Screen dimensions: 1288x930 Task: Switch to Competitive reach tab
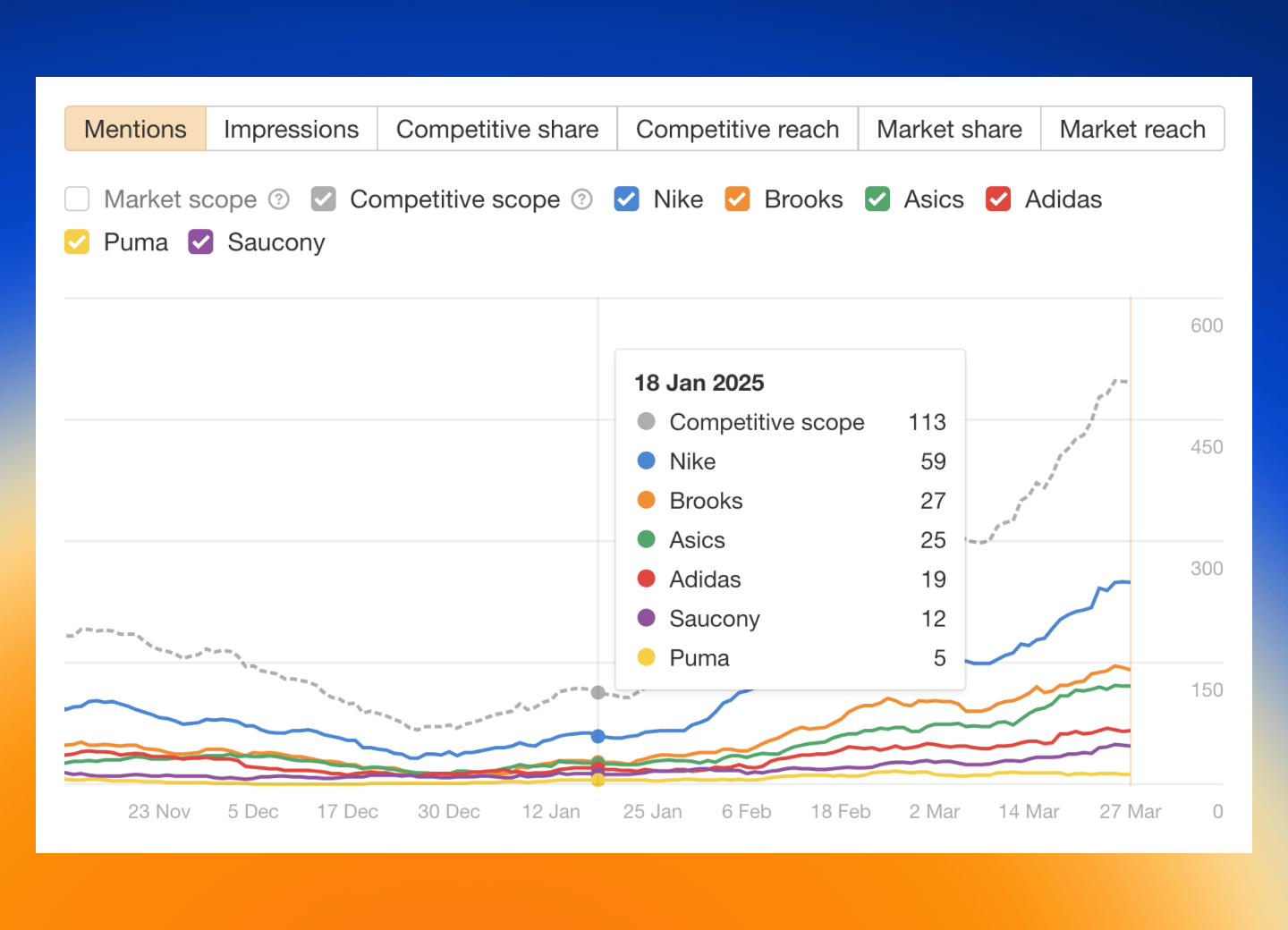tap(738, 129)
